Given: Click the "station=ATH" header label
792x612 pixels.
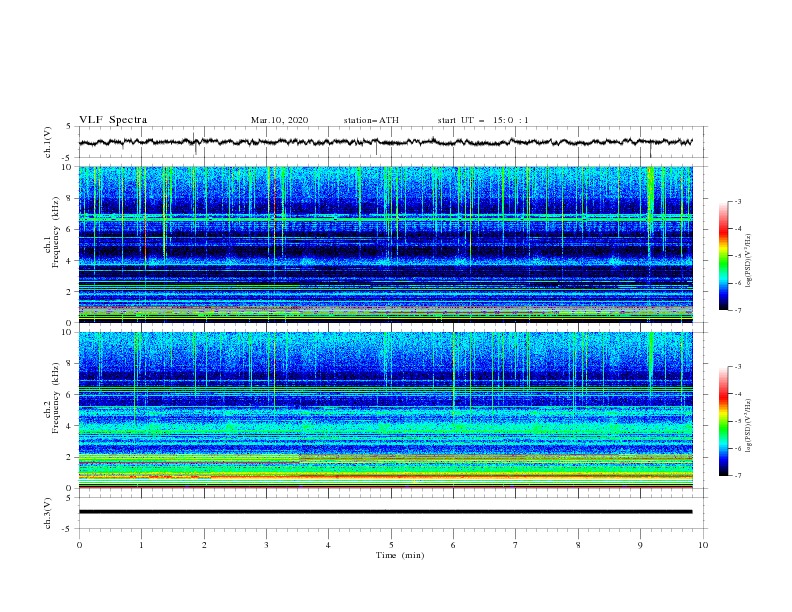Looking at the screenshot, I should [x=371, y=120].
